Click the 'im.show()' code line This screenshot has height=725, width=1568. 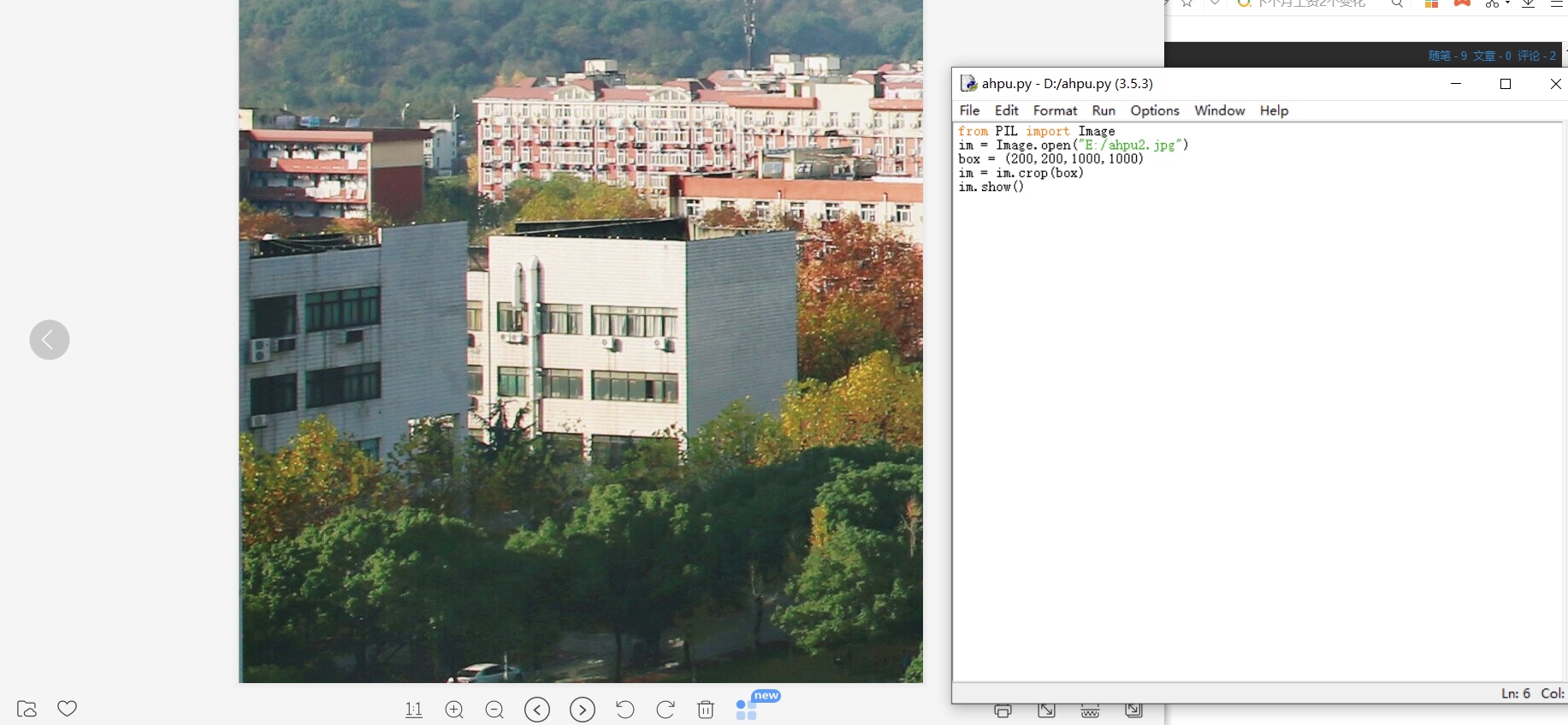click(x=991, y=187)
